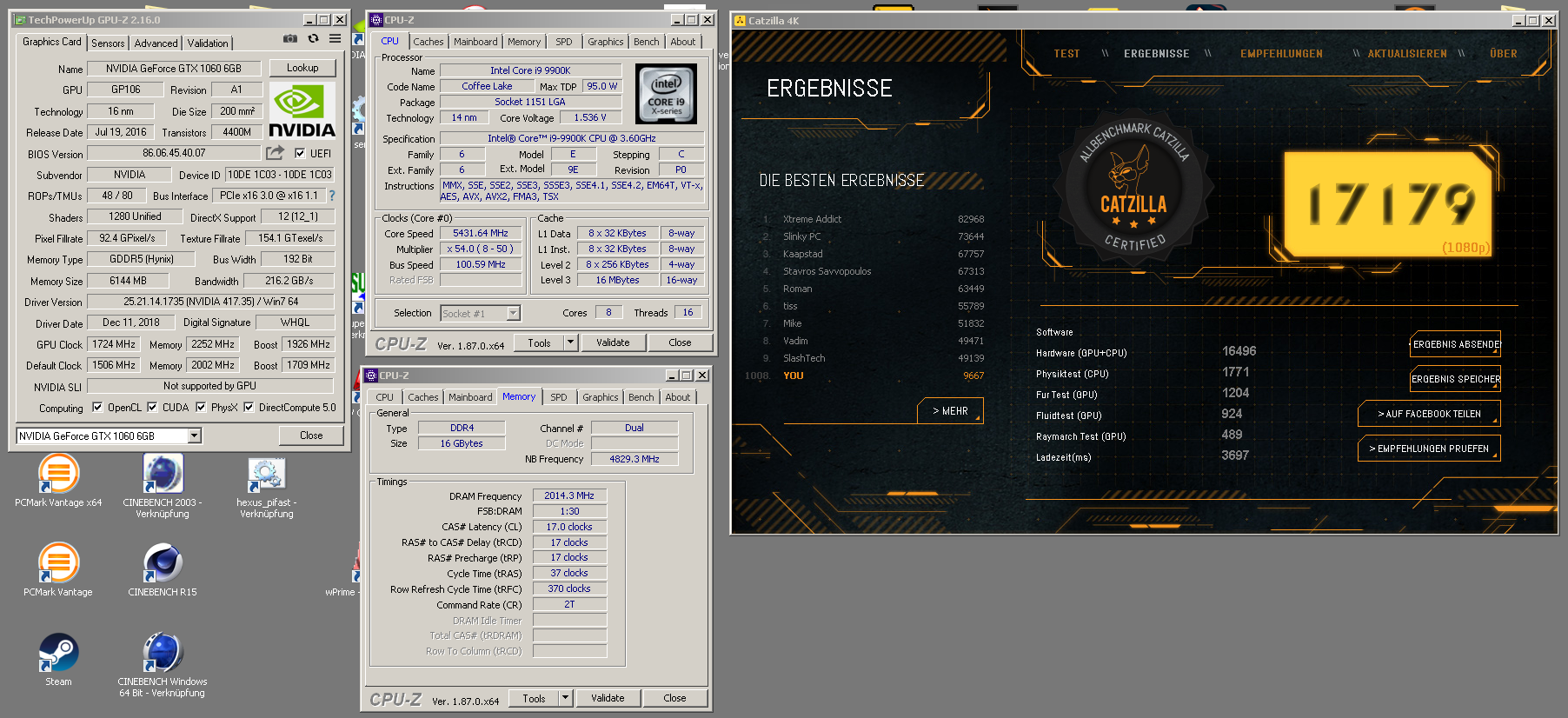Switch to the Advanced tab in GPU-Z
Image resolution: width=1568 pixels, height=718 pixels.
[156, 43]
